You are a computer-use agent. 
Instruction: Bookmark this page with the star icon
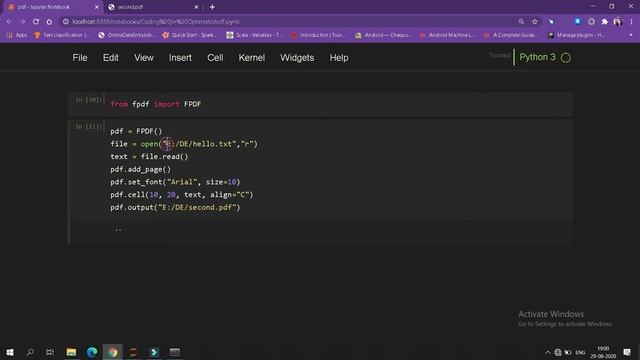535,21
